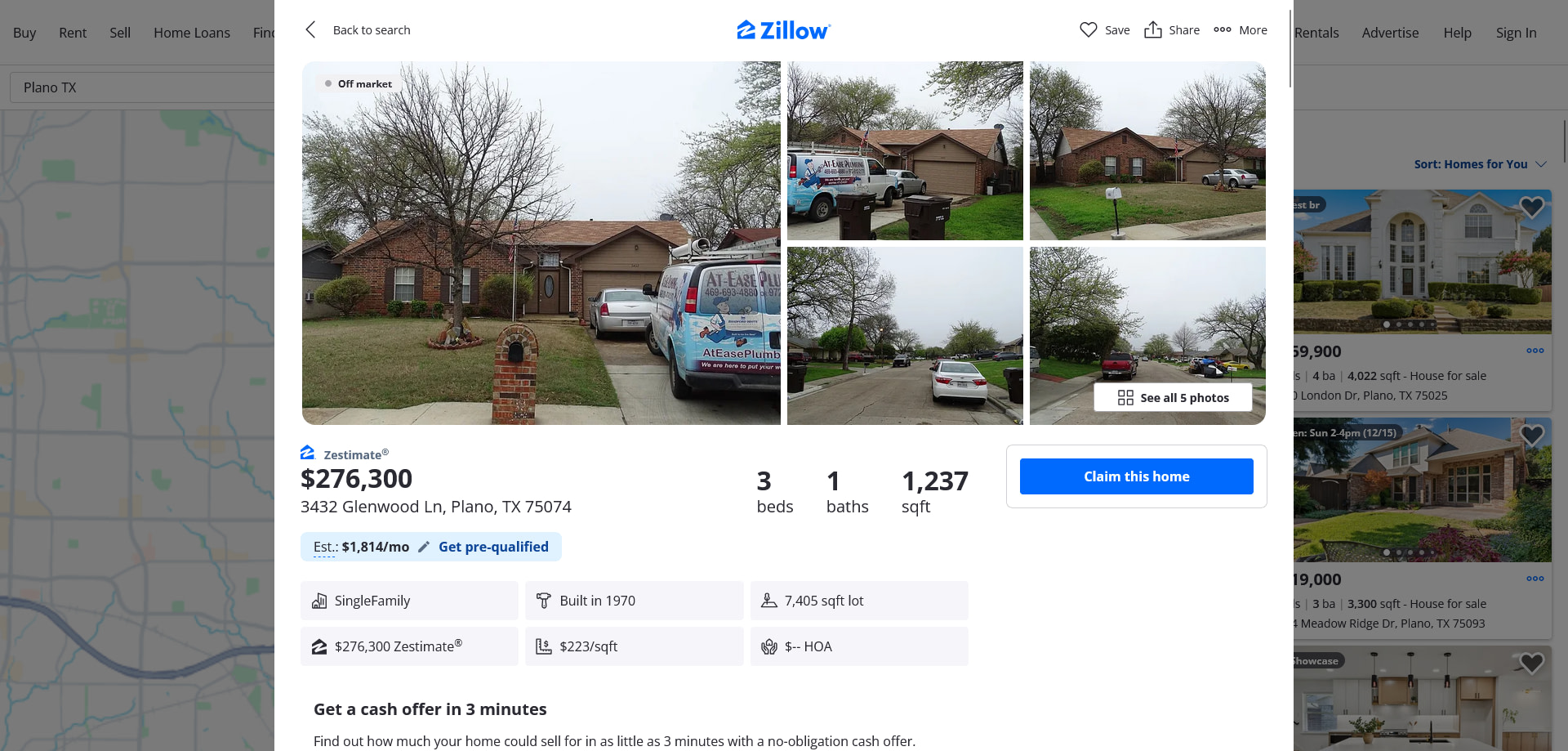
Task: Open the main house photo
Action: point(541,243)
